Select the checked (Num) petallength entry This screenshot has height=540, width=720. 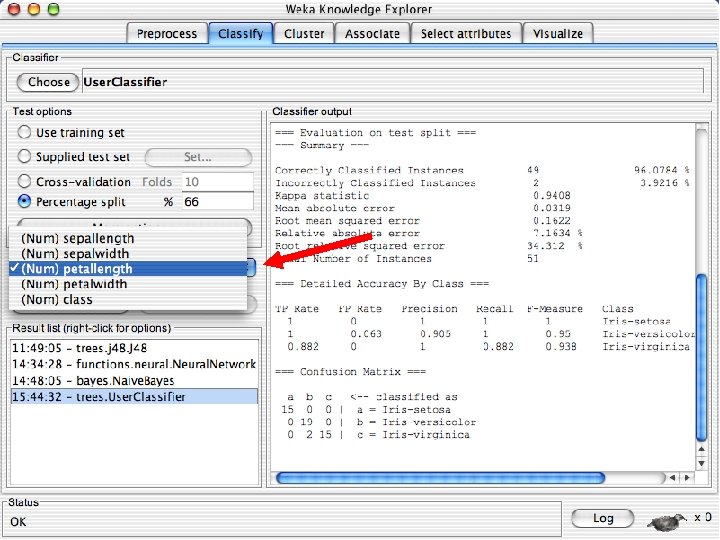(x=128, y=269)
